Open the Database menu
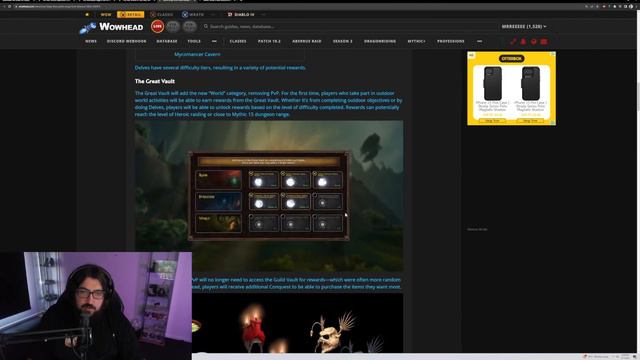This screenshot has height=360, width=640. tap(167, 41)
